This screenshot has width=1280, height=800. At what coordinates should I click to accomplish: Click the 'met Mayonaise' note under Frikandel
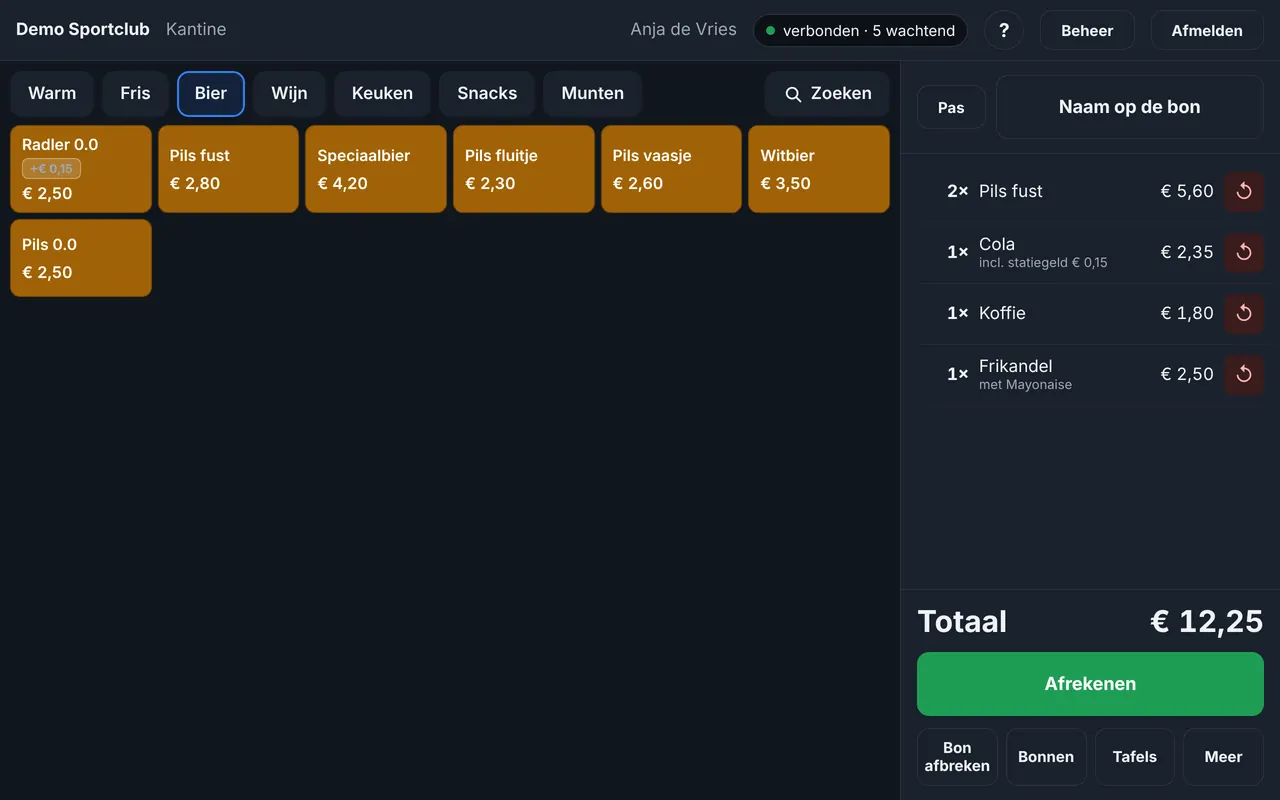tap(1025, 385)
